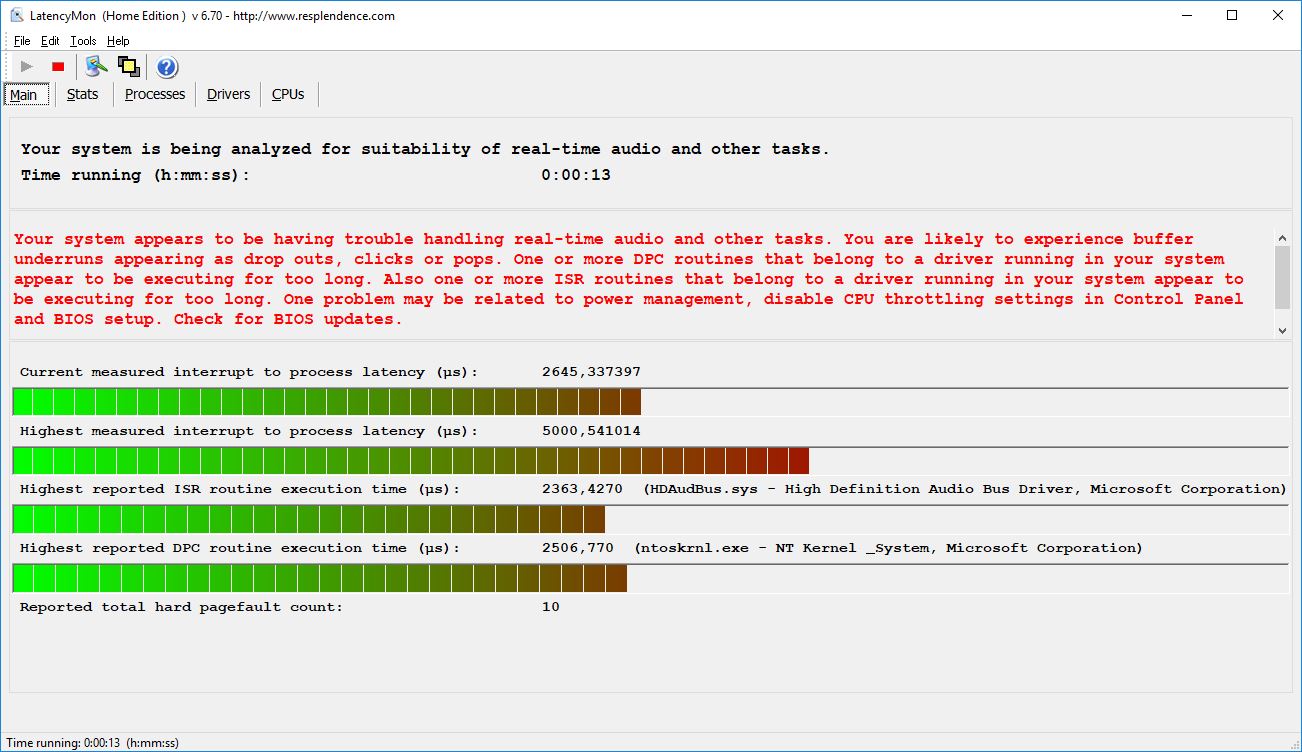Click 'Highest reported ISR routine execution time' label
The image size is (1302, 752).
[240, 489]
